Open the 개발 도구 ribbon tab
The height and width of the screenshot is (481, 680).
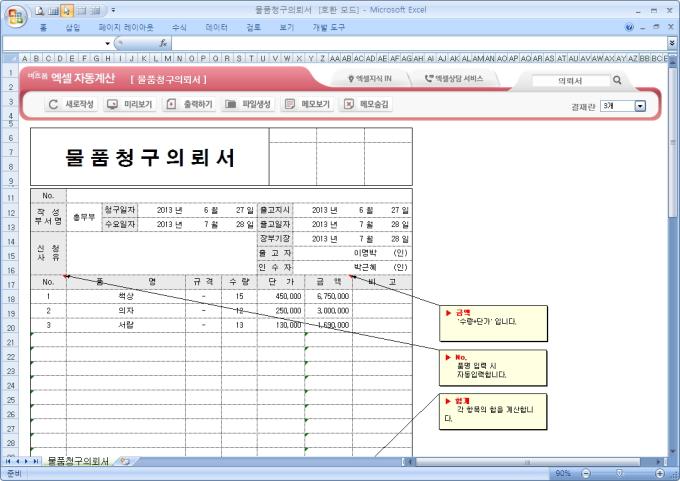329,28
